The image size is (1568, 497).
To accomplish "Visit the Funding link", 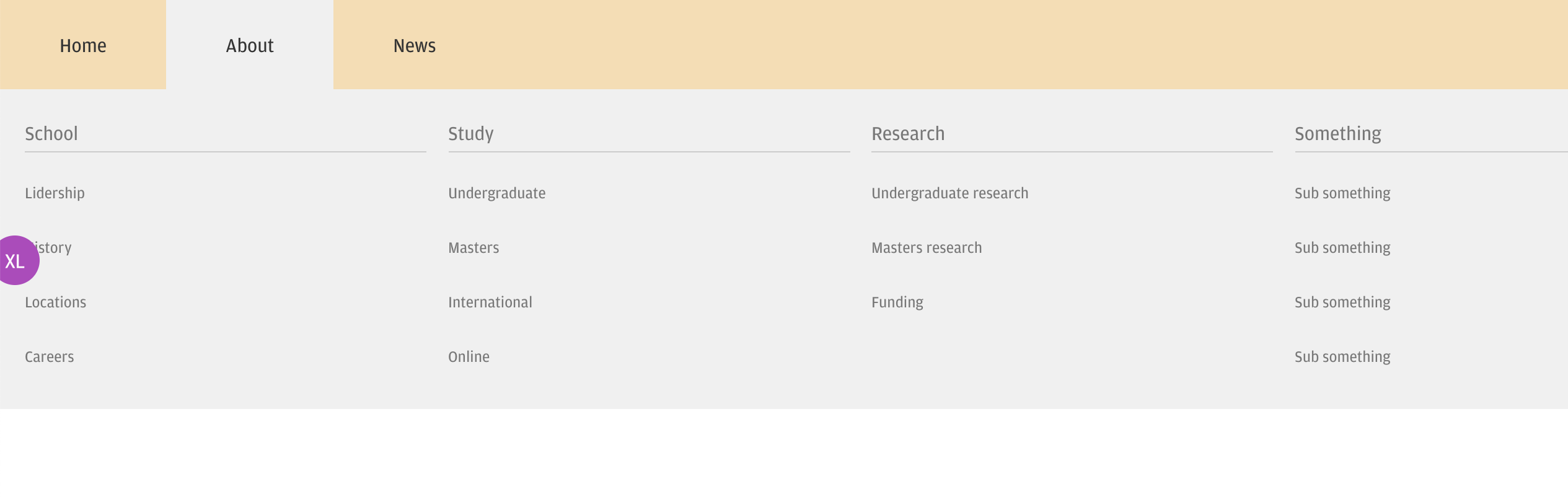I will pyautogui.click(x=897, y=302).
